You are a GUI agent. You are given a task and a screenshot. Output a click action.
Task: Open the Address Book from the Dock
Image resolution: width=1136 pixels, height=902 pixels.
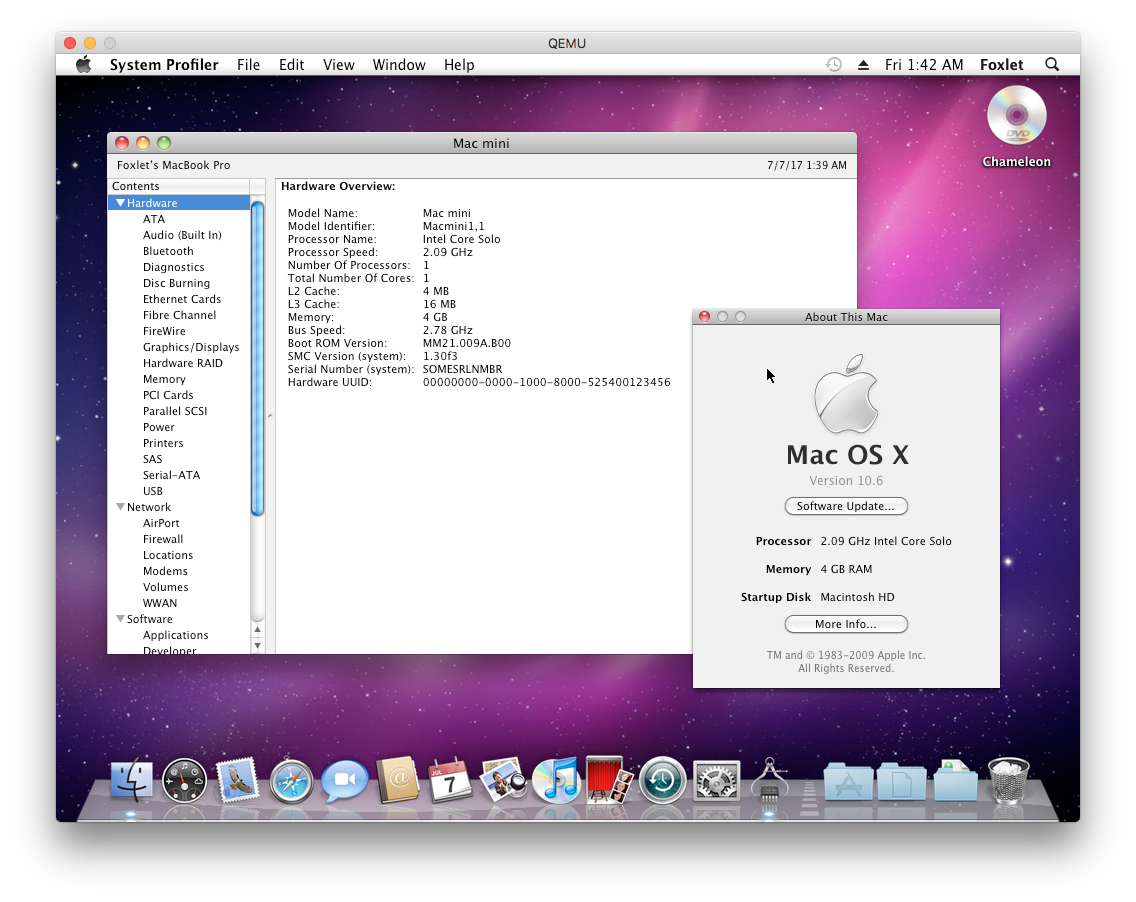pyautogui.click(x=396, y=780)
